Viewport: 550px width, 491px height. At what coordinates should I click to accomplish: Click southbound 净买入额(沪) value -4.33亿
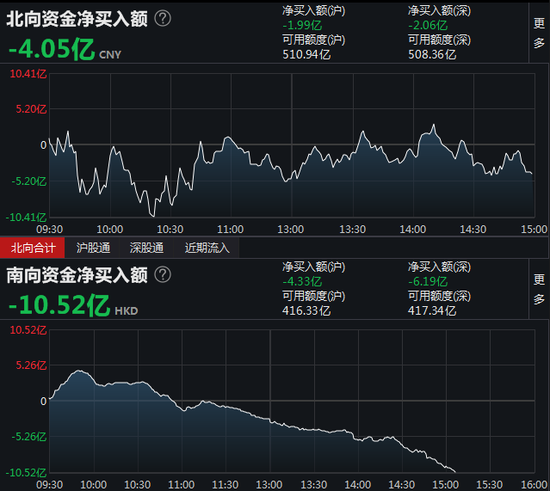(302, 281)
